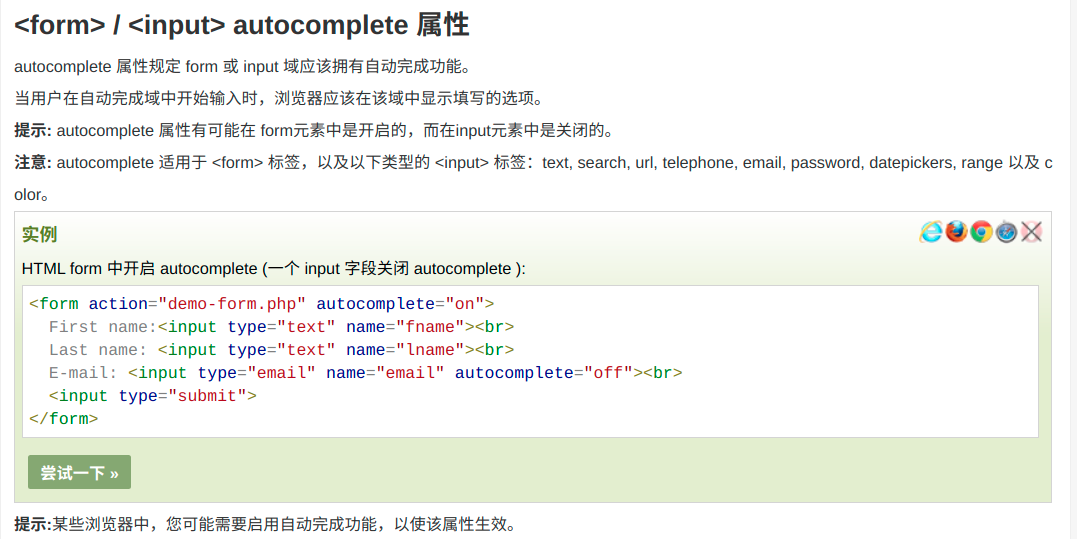Click the Safari compass icon
This screenshot has height=539, width=1077.
coord(1007,232)
